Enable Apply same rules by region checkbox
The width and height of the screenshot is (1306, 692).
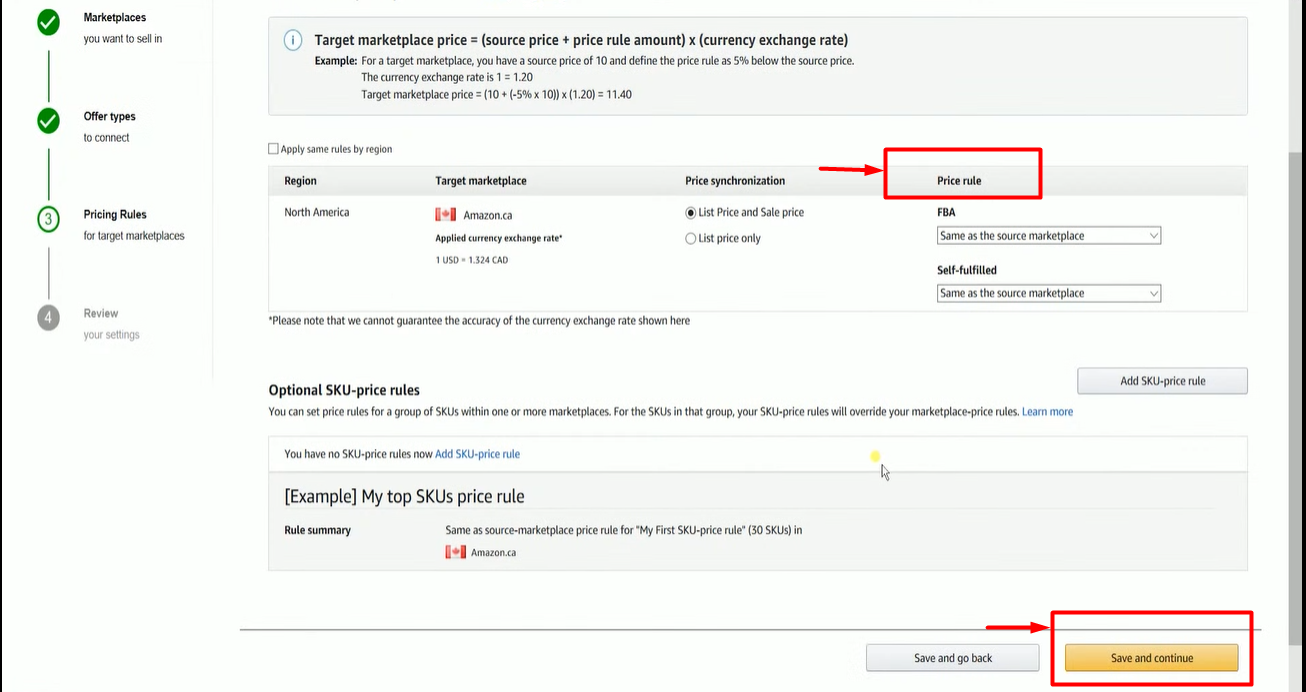tap(274, 149)
